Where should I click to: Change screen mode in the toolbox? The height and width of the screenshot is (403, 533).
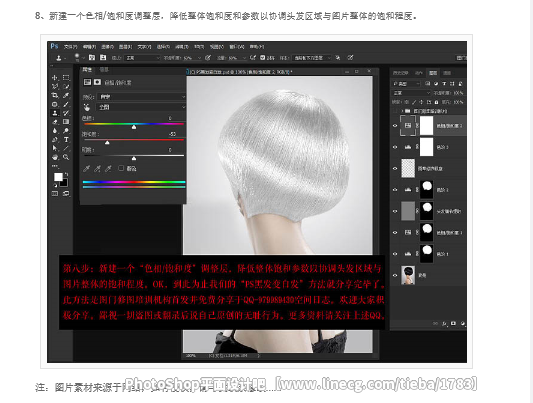point(66,194)
